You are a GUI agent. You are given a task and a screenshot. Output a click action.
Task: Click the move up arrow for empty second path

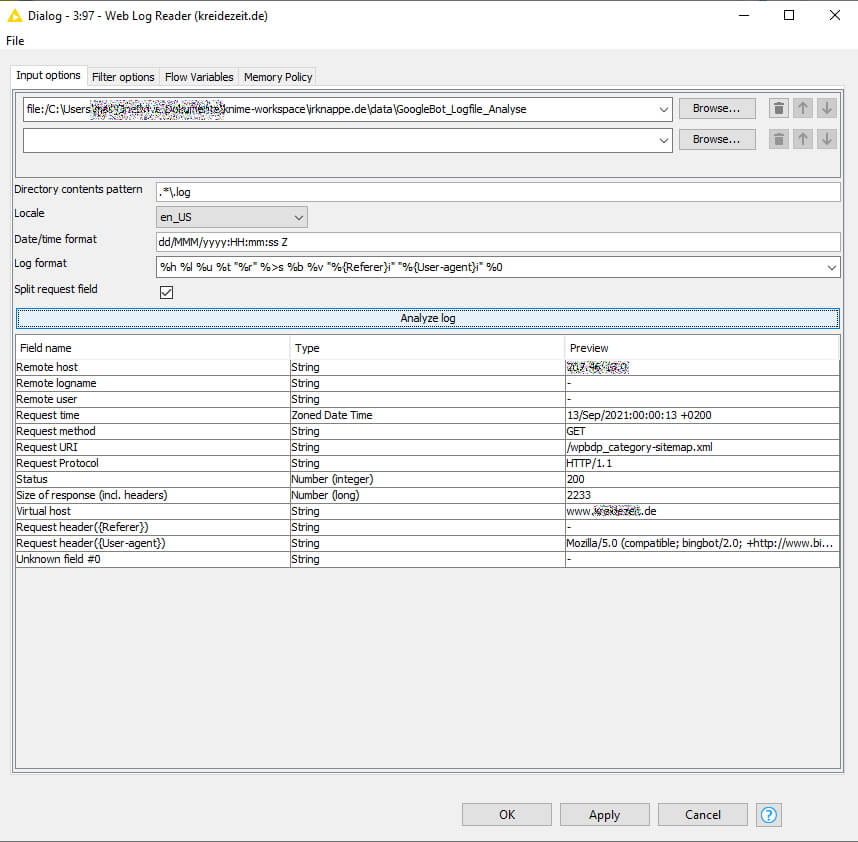coord(803,139)
